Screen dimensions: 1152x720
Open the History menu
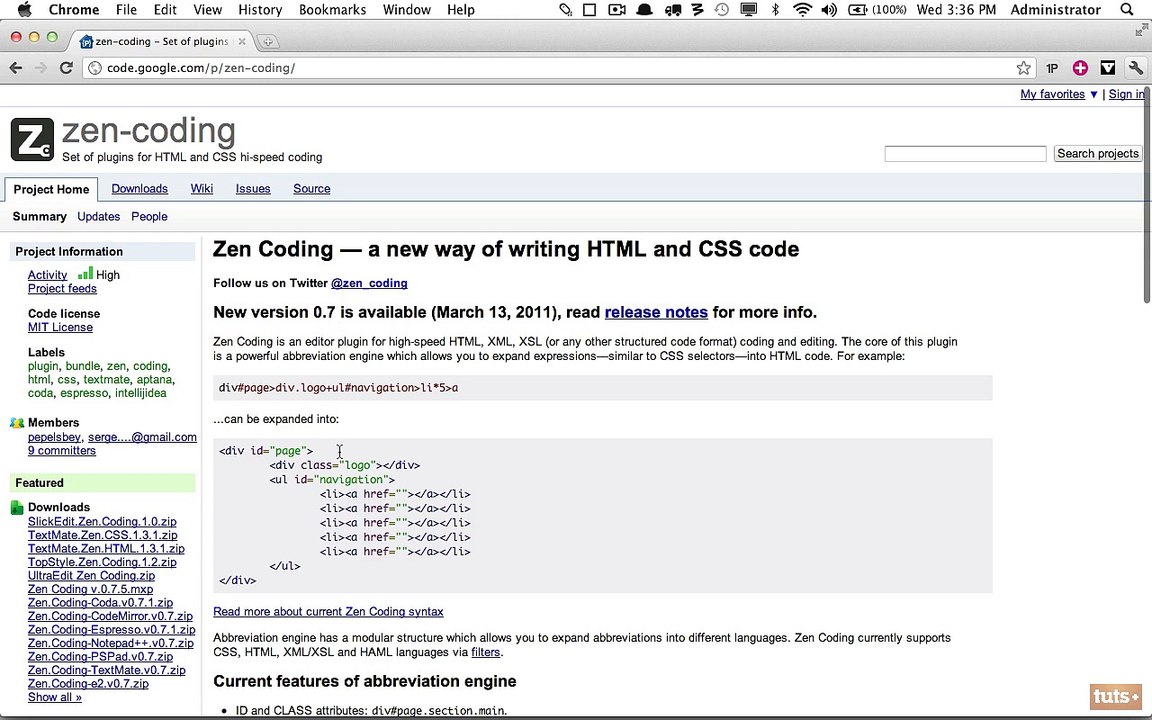pyautogui.click(x=260, y=10)
